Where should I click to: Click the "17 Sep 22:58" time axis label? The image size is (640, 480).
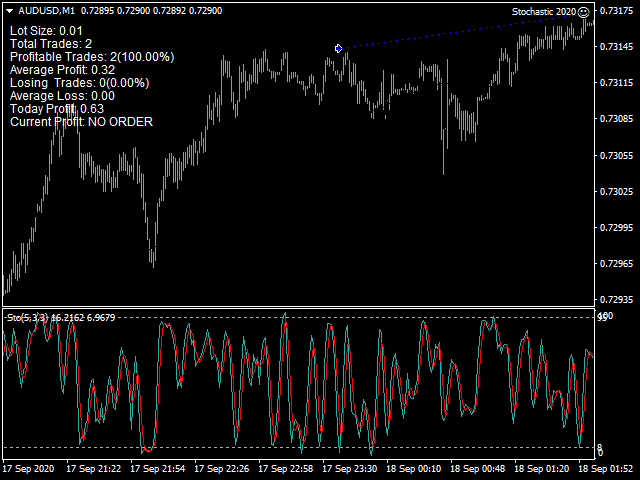(286, 469)
